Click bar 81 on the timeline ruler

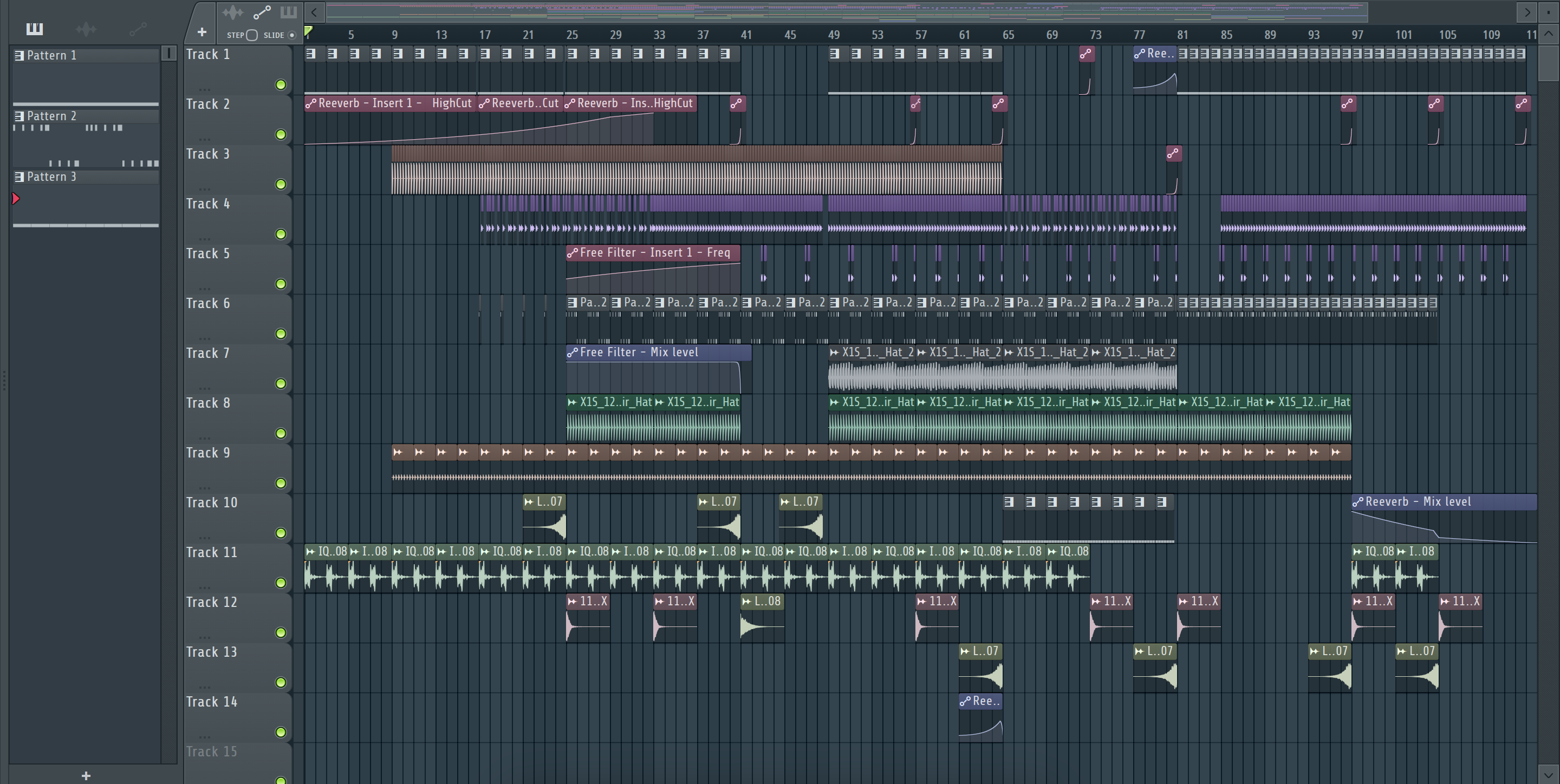click(1182, 35)
